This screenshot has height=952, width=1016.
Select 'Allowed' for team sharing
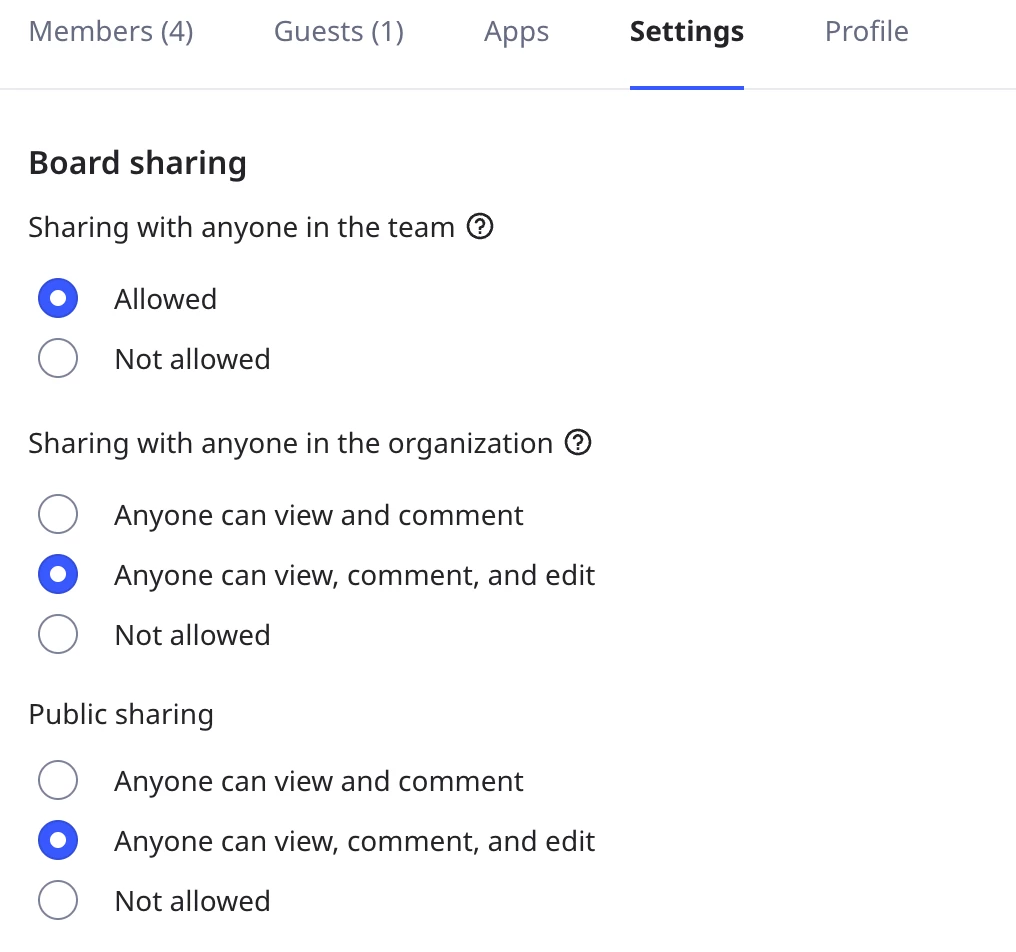pyautogui.click(x=58, y=299)
